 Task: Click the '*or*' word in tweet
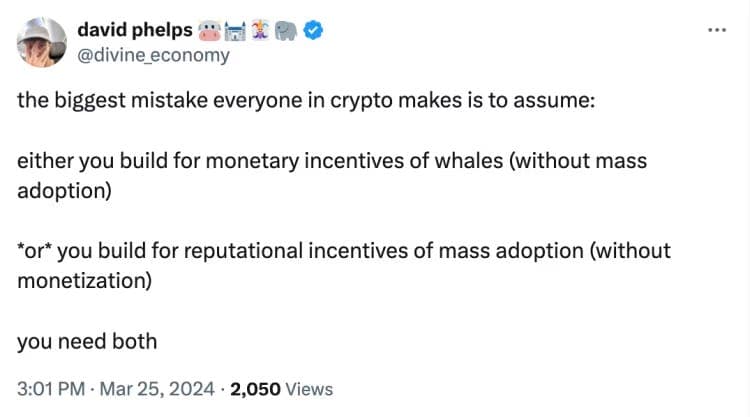coord(34,251)
